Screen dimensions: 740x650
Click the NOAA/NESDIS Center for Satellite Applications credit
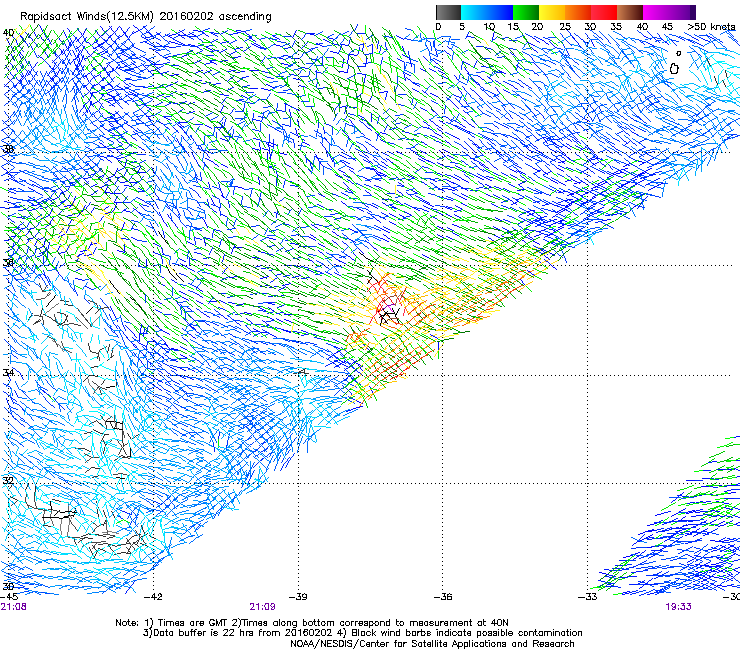(432, 644)
